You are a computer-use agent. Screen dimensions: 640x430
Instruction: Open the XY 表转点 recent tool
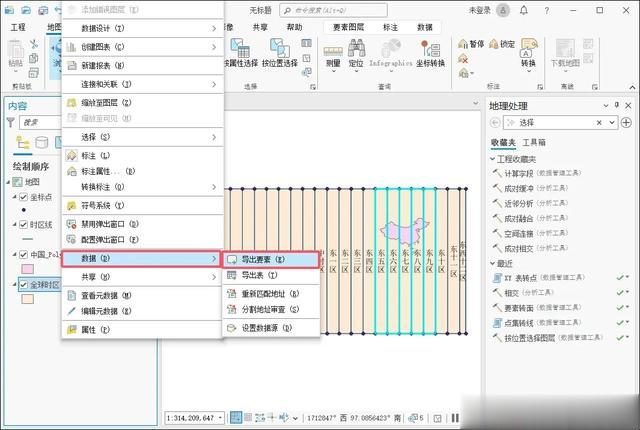pyautogui.click(x=539, y=278)
